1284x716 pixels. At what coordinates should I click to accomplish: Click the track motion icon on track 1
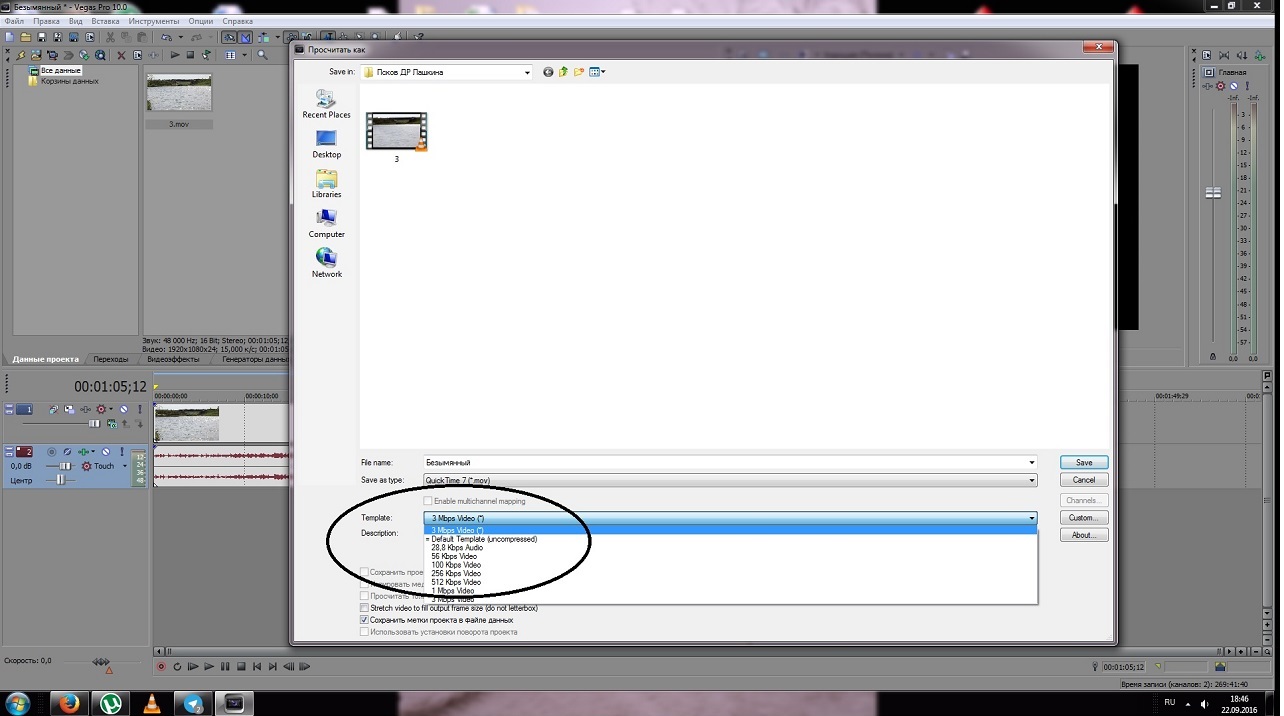(x=69, y=409)
